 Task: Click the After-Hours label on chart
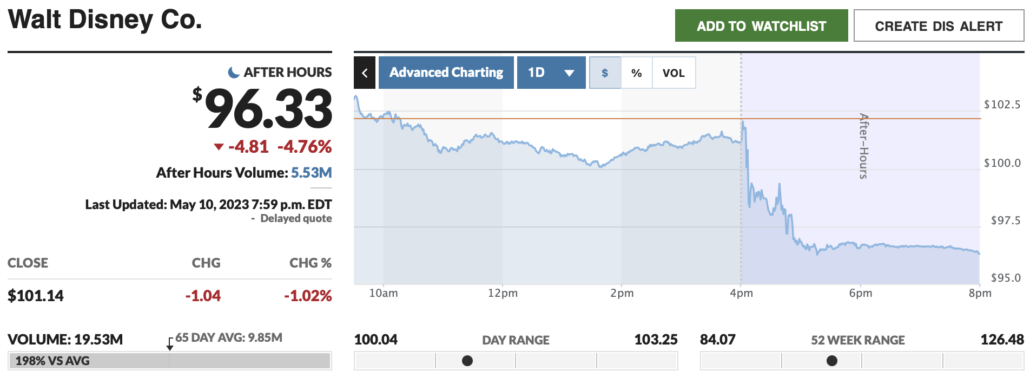[x=864, y=146]
